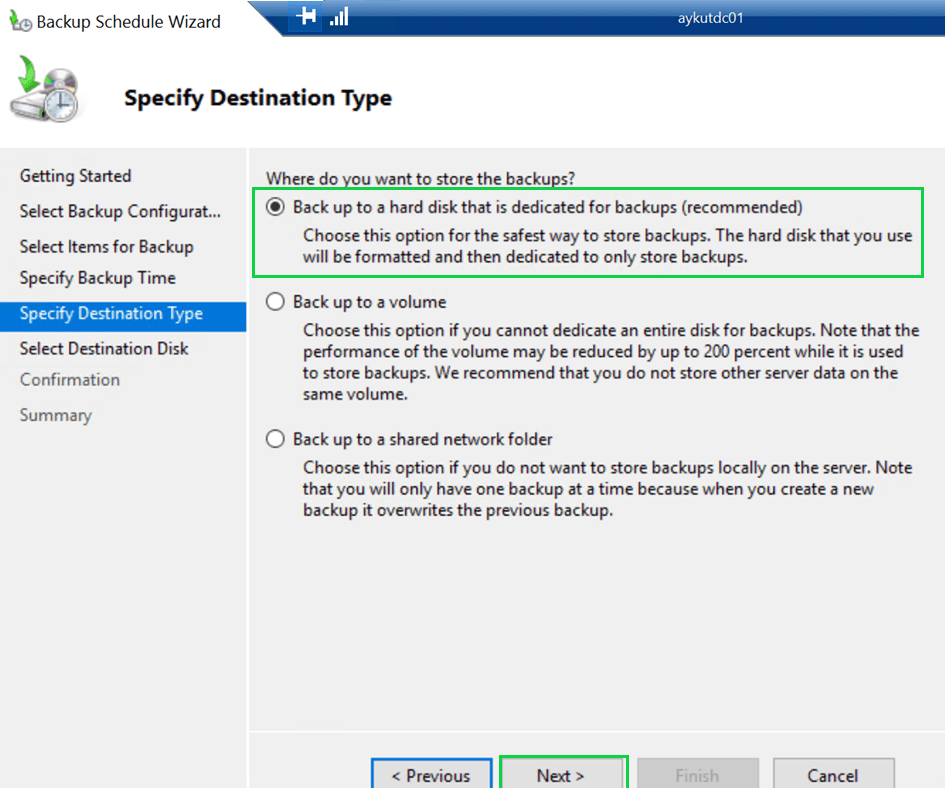Click the Confirmation step in the sidebar
Image resolution: width=945 pixels, height=788 pixels.
[70, 380]
